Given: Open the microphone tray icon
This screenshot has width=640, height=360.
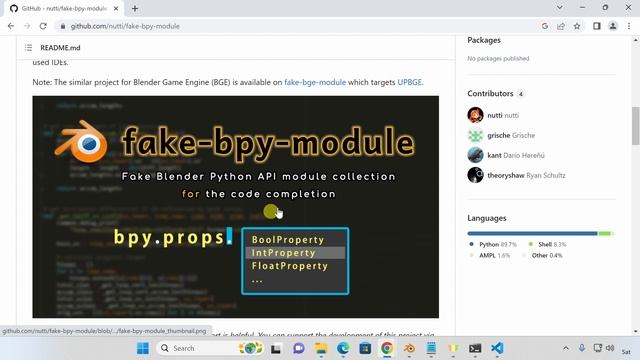Looking at the screenshot, I should [582, 348].
